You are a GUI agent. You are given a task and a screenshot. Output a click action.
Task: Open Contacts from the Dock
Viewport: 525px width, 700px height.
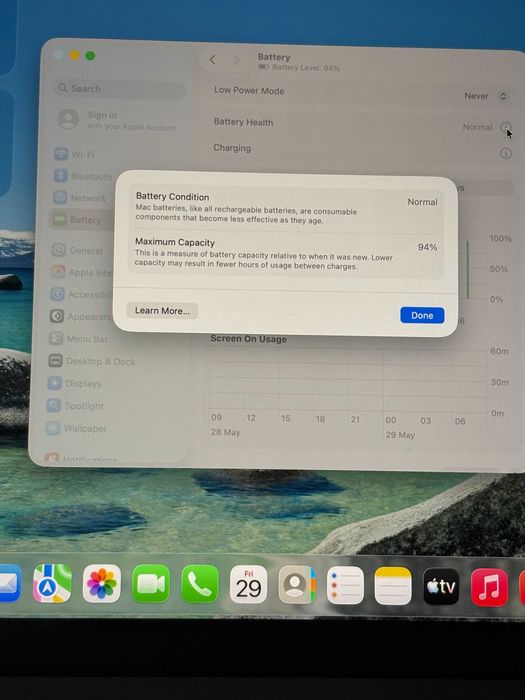click(297, 585)
